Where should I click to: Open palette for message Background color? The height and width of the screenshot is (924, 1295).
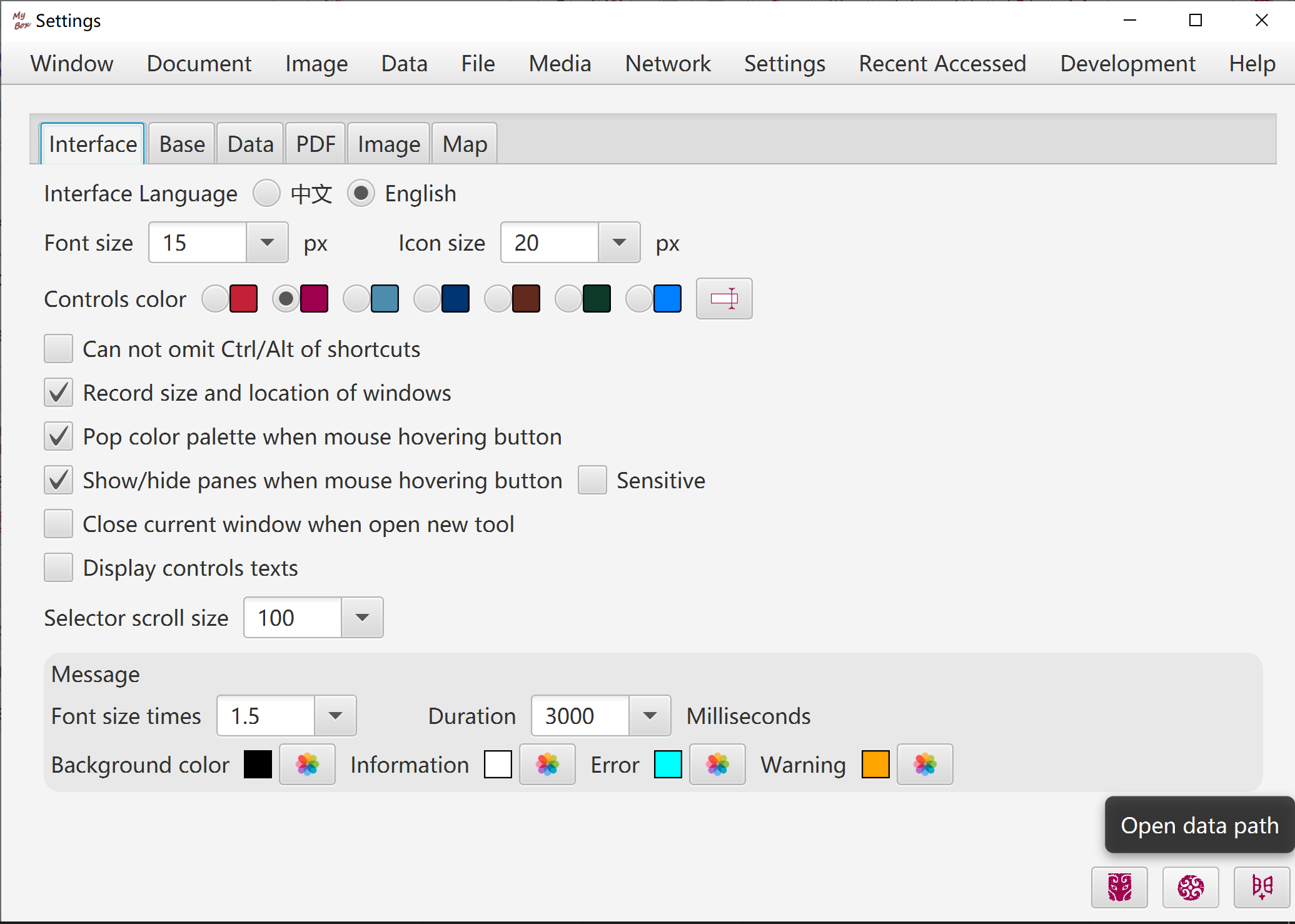click(x=307, y=764)
